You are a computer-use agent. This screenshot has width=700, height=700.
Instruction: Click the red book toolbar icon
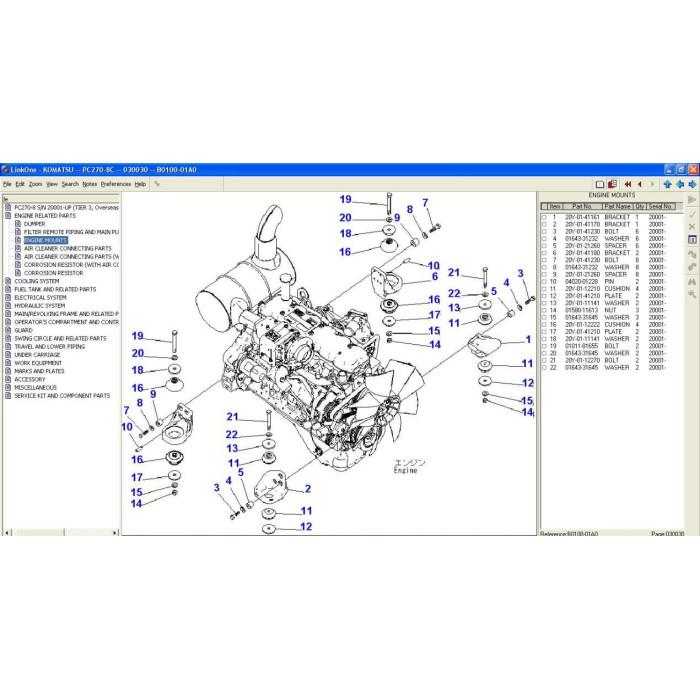tap(612, 184)
